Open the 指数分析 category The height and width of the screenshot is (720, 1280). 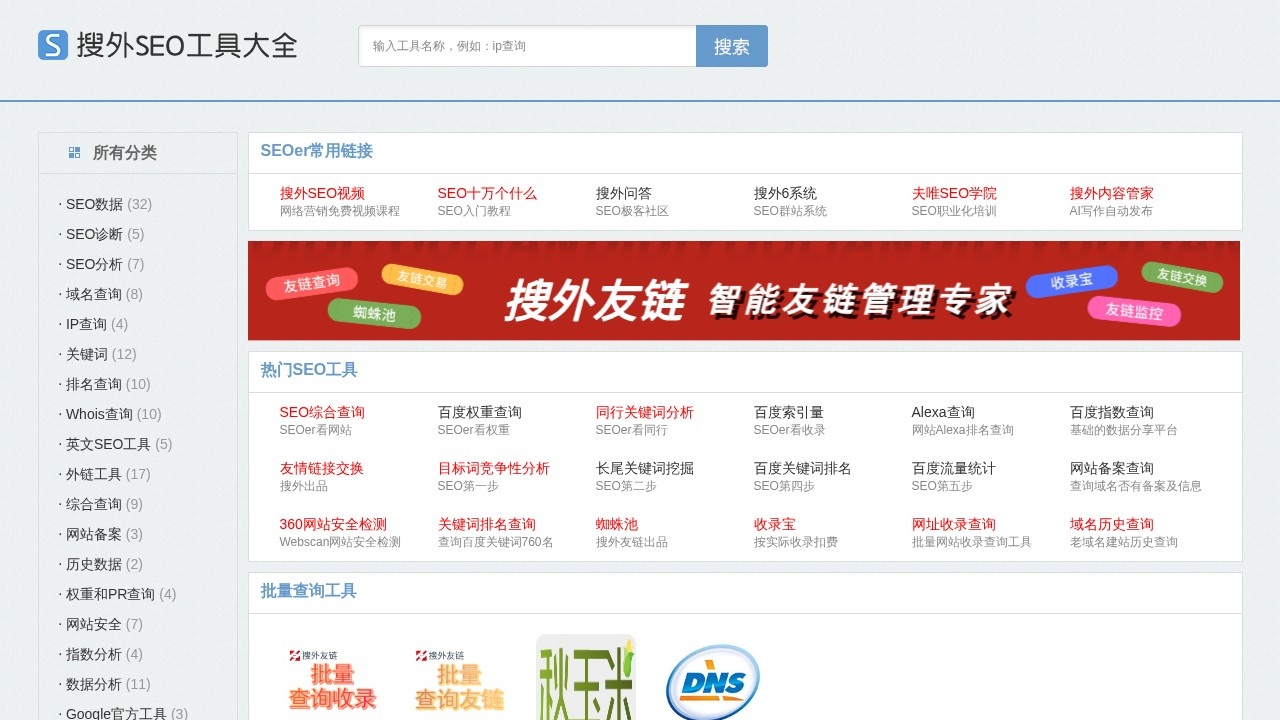pos(94,654)
